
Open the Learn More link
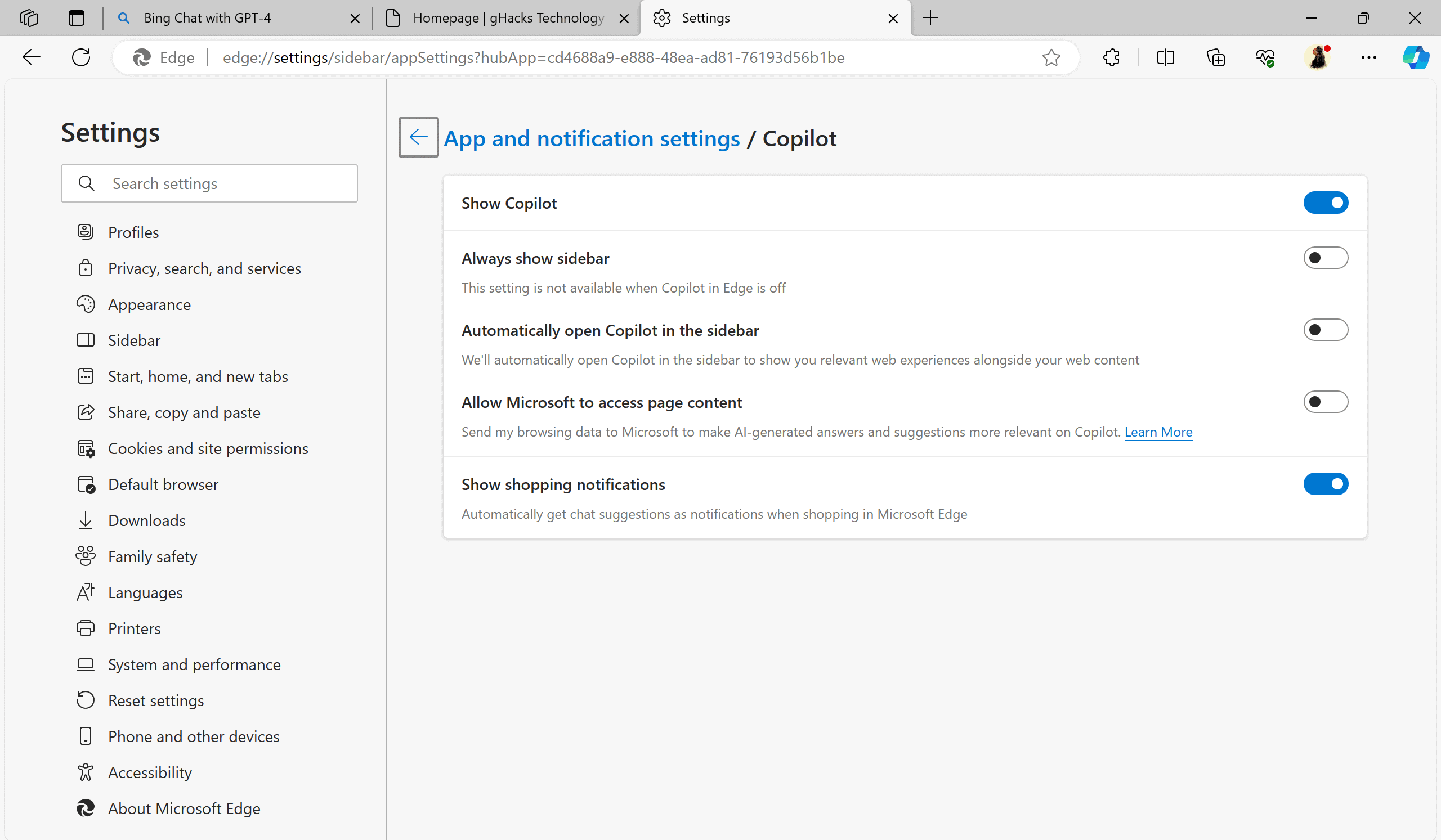point(1158,432)
